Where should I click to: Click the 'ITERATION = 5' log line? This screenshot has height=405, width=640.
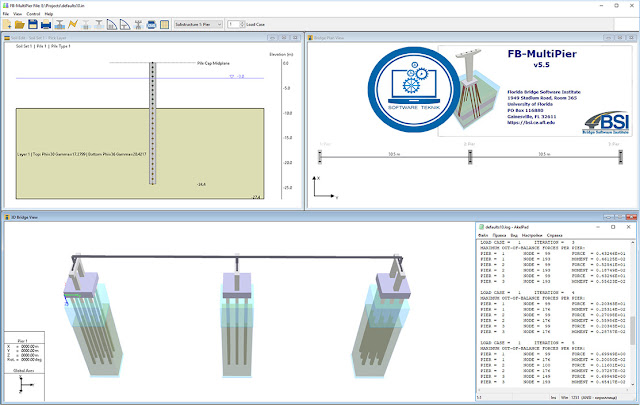click(527, 343)
